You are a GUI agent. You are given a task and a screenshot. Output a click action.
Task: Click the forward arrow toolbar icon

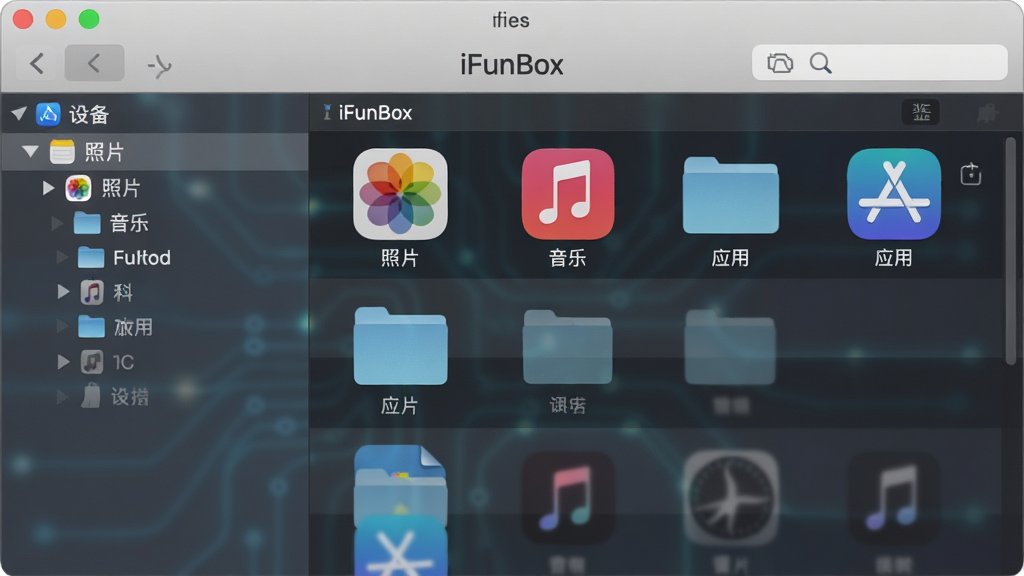tap(159, 65)
